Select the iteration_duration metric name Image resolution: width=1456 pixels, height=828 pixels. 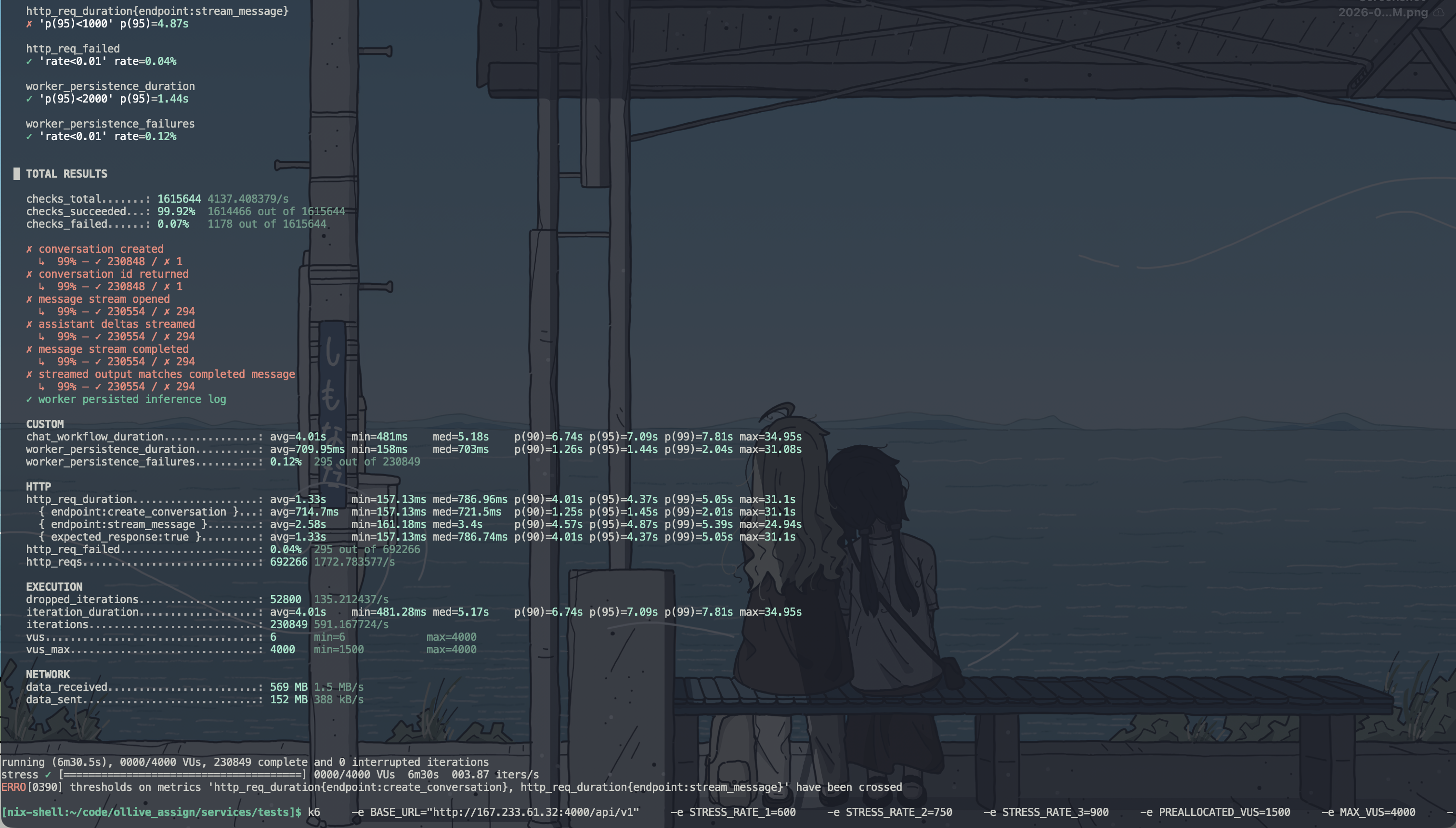tap(82, 612)
